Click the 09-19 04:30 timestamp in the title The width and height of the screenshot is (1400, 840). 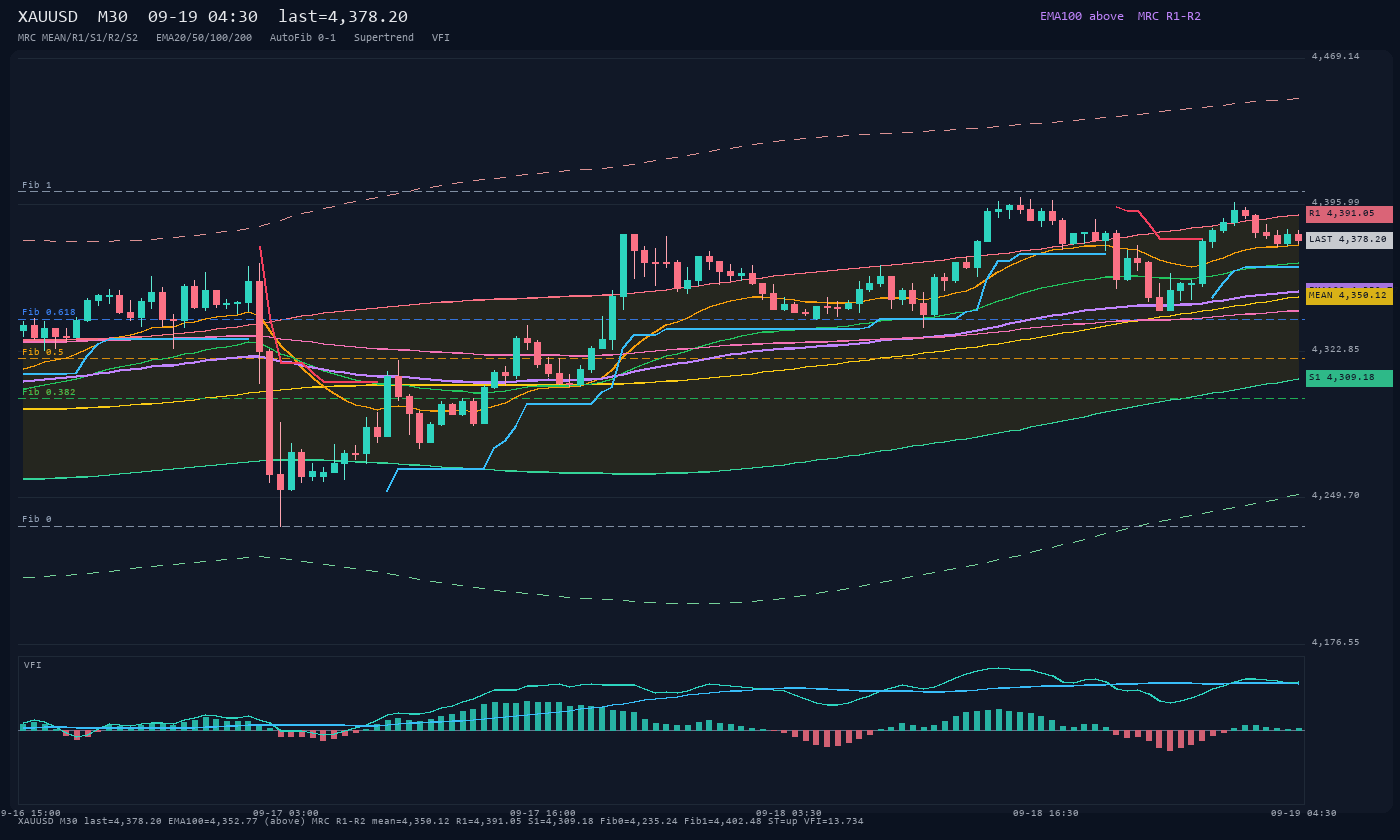[x=203, y=17]
